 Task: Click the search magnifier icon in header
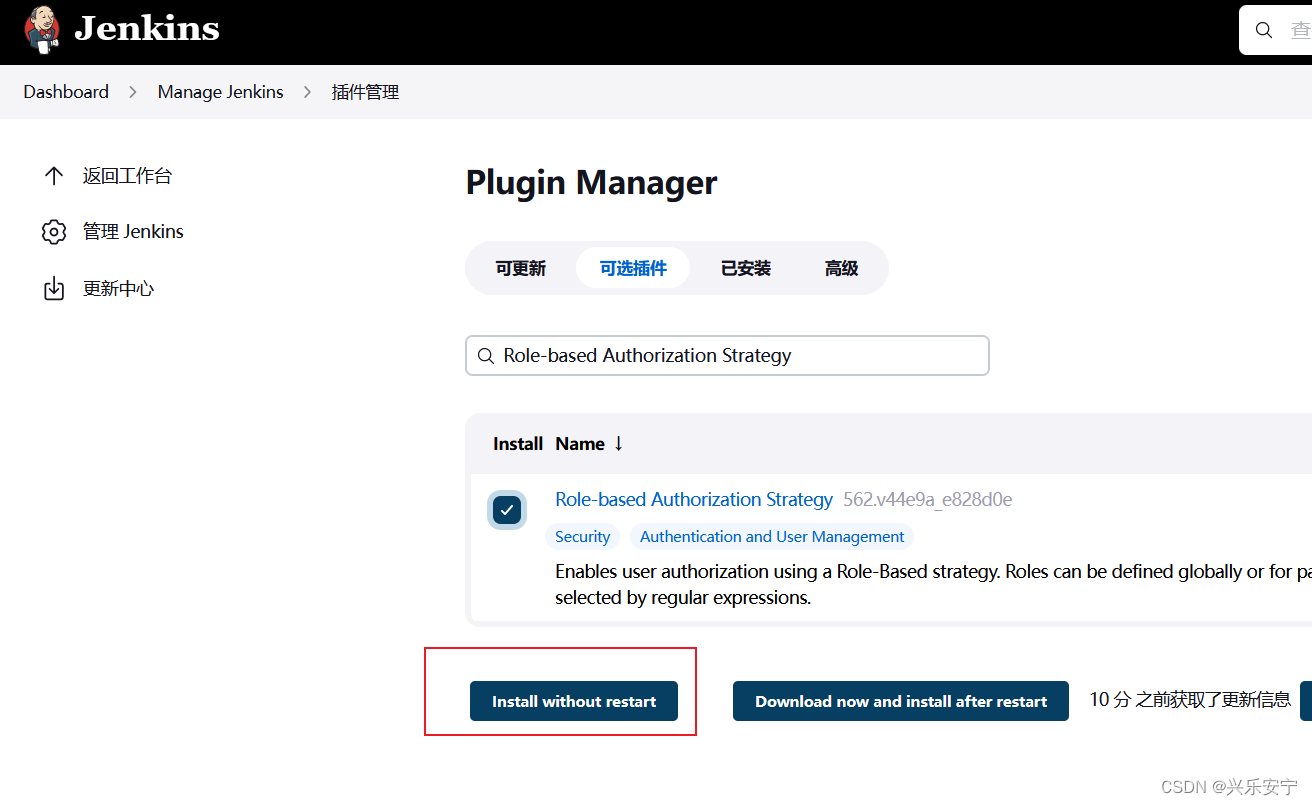pos(1264,30)
